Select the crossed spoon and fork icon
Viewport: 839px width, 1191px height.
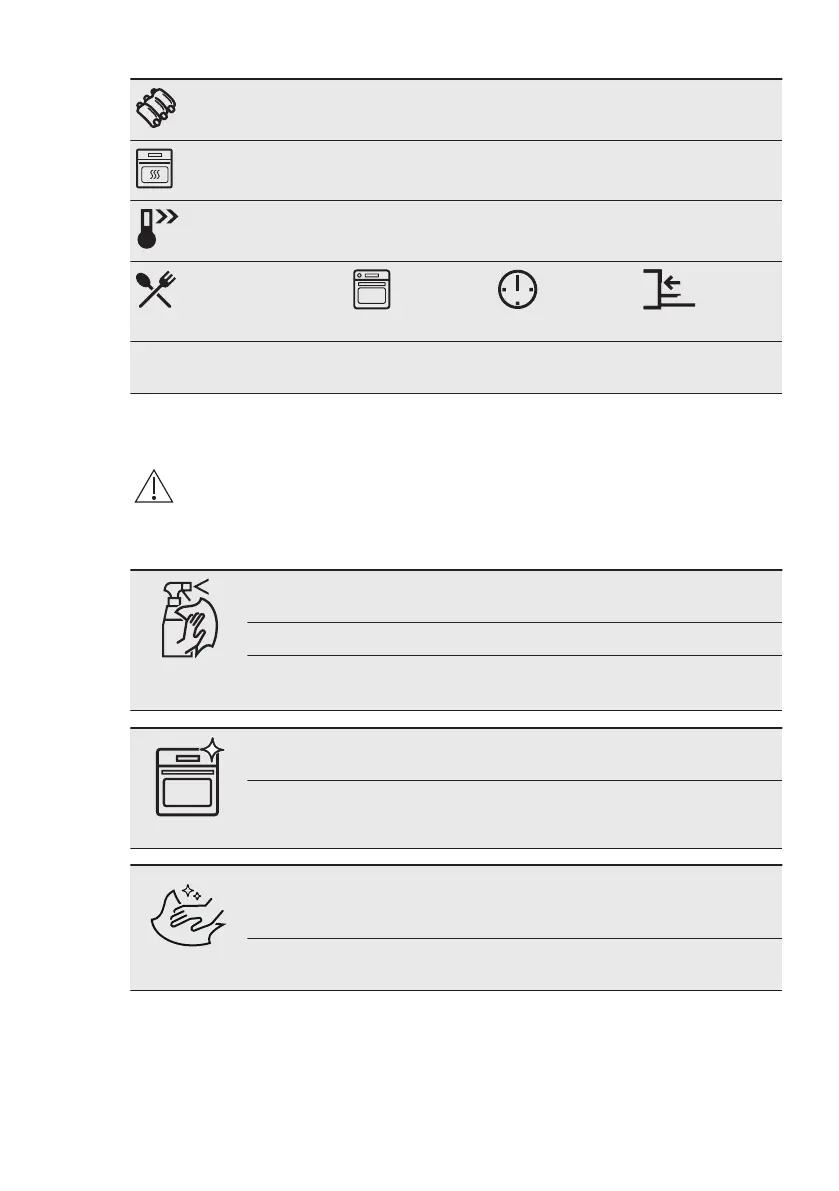click(156, 289)
